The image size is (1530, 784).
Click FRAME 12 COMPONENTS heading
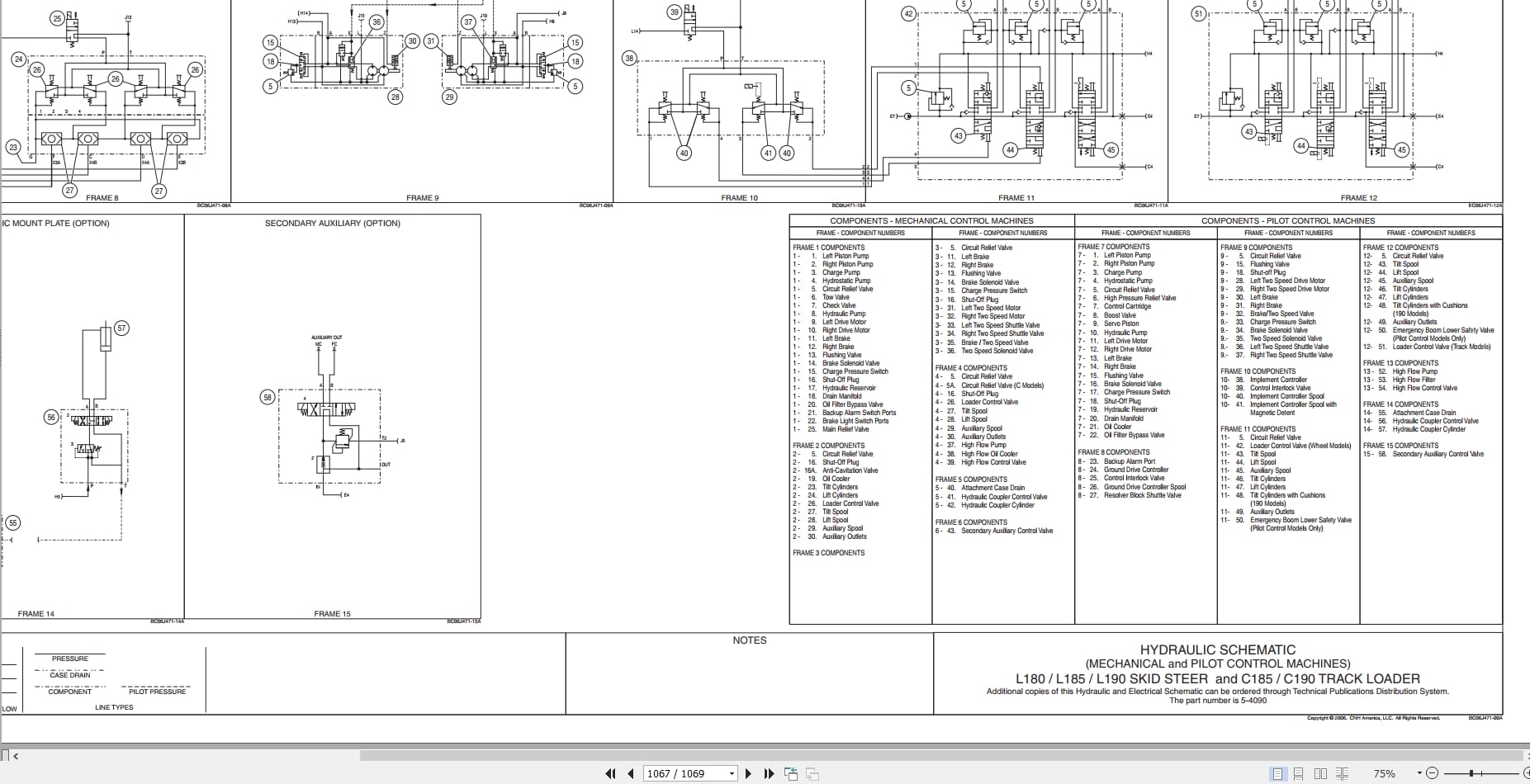1400,248
